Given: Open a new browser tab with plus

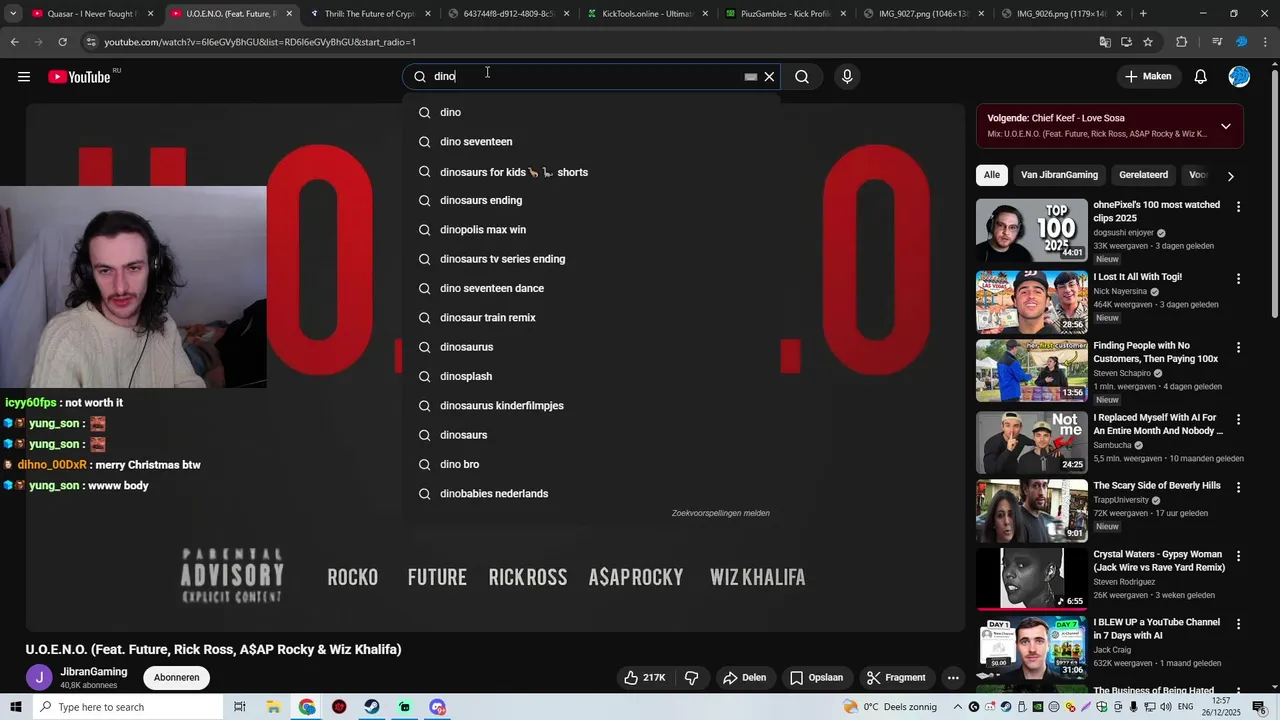Looking at the screenshot, I should 1143,14.
